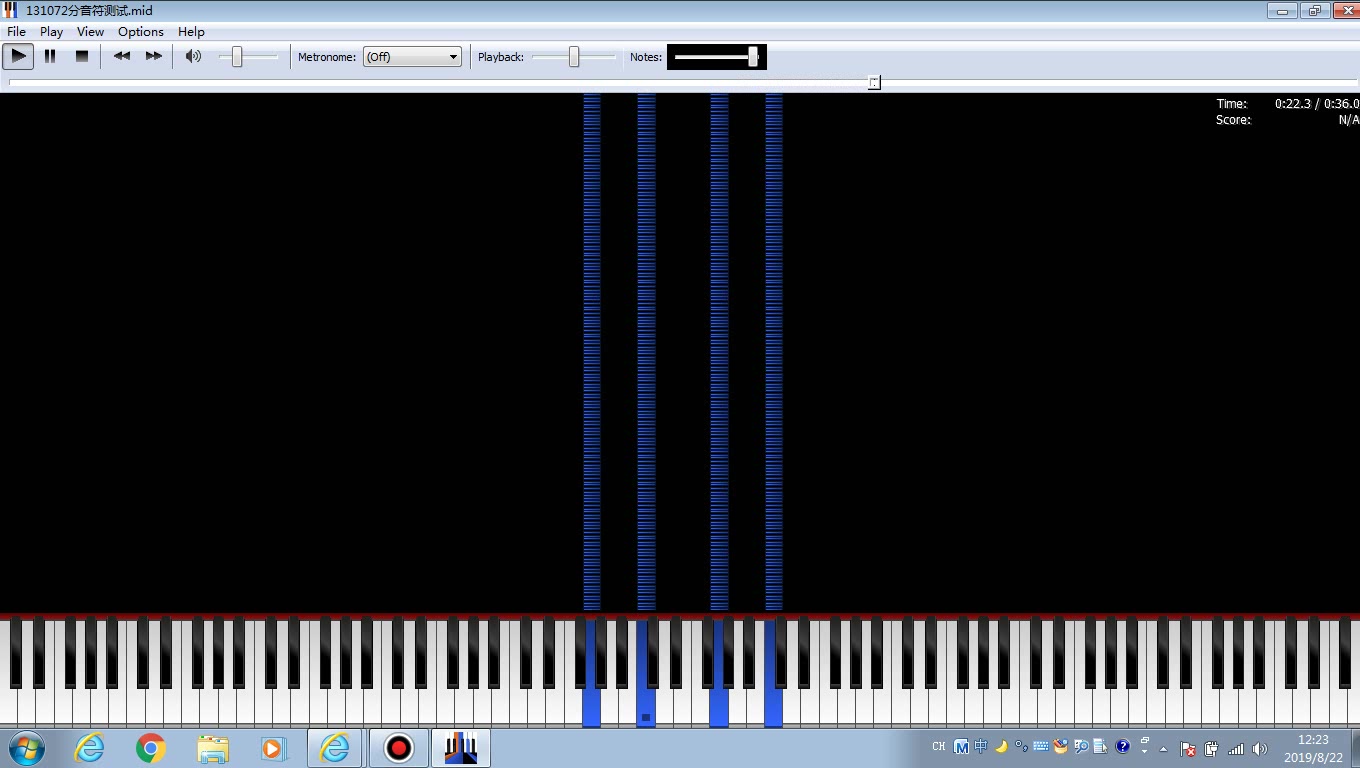This screenshot has width=1360, height=768.
Task: Click the Show desktop strip
Action: [x=1354, y=748]
